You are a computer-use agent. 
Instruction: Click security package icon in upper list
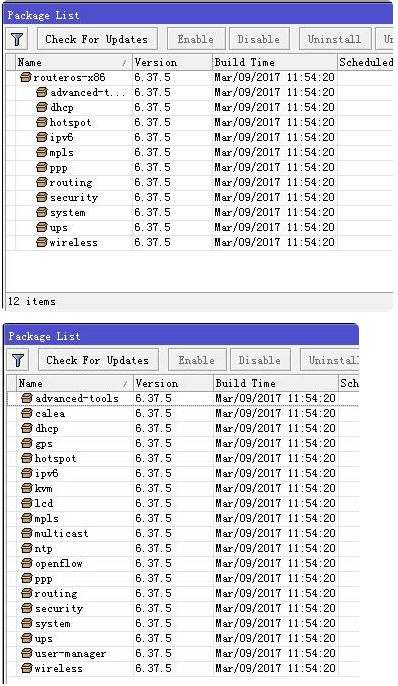42,197
